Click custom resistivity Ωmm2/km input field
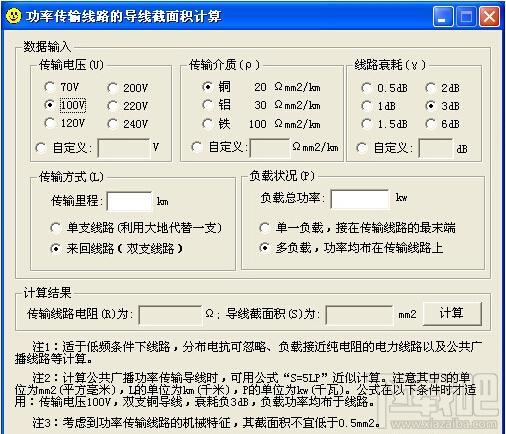The width and height of the screenshot is (506, 434). [x=269, y=148]
